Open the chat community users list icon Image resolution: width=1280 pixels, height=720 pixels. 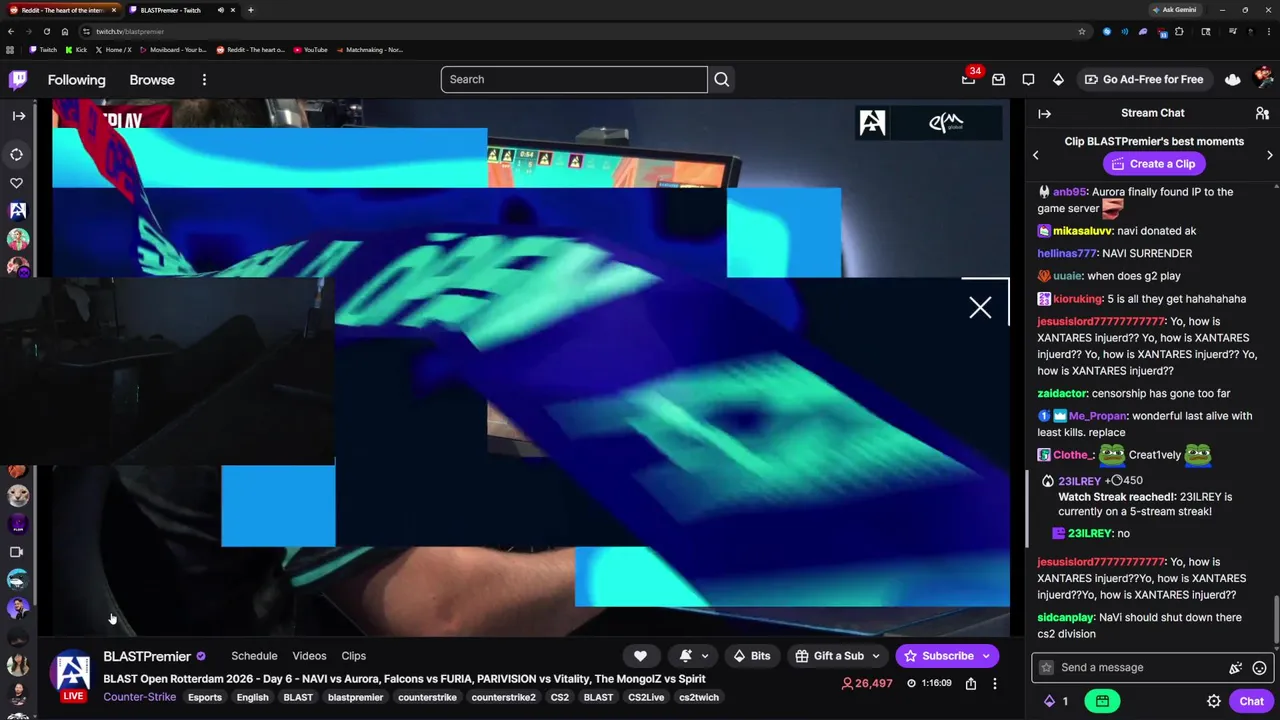[x=1262, y=114]
